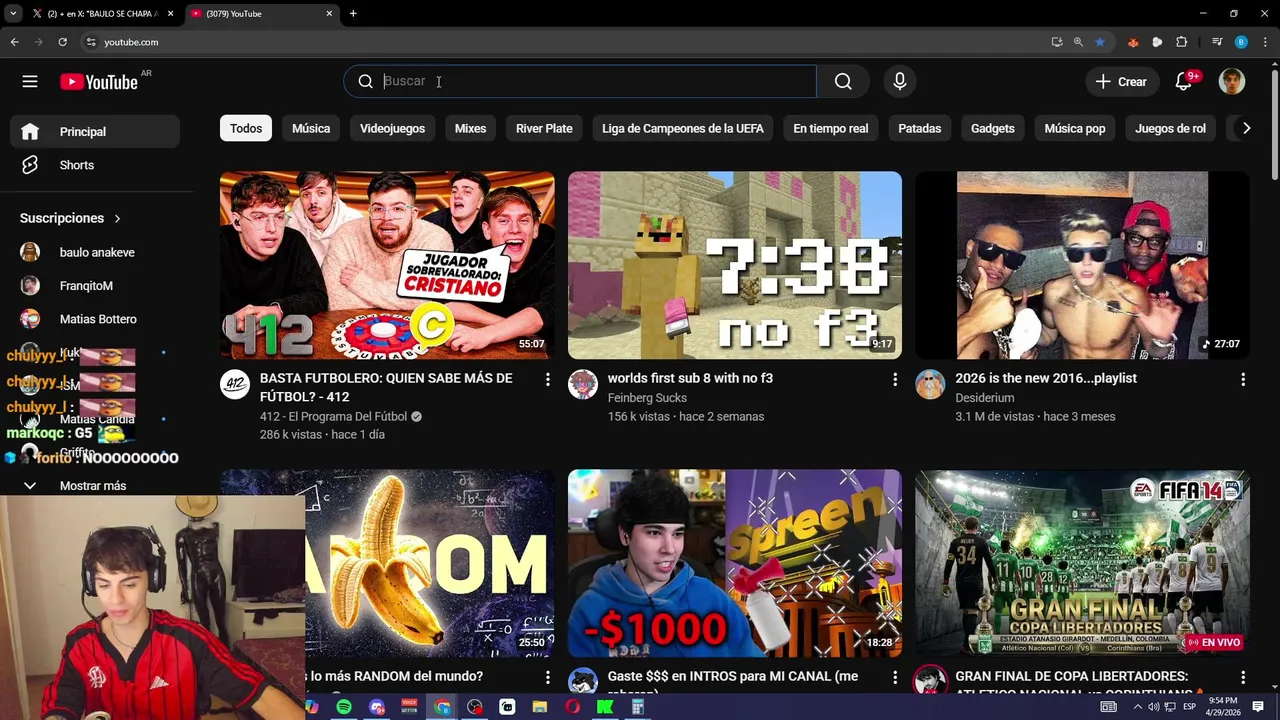
Task: Select the Juegos de rol chip
Action: 1170,128
